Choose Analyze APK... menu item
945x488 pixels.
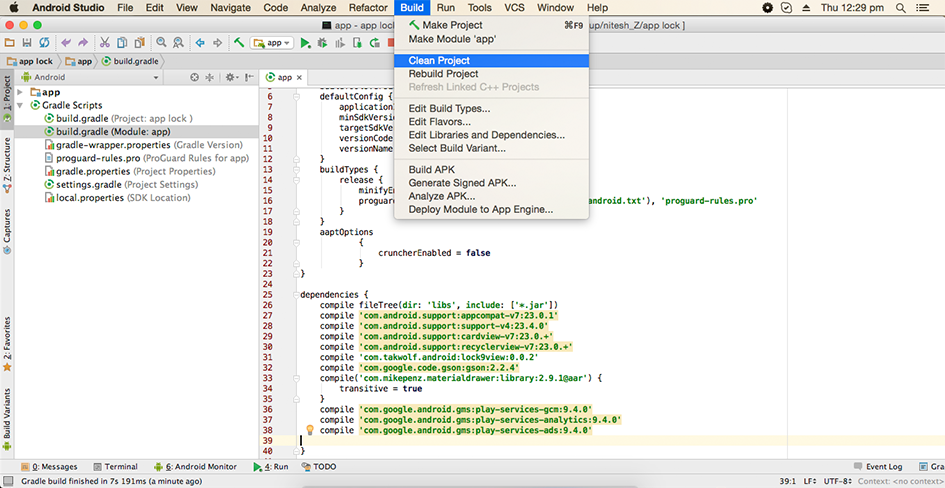click(x=491, y=196)
